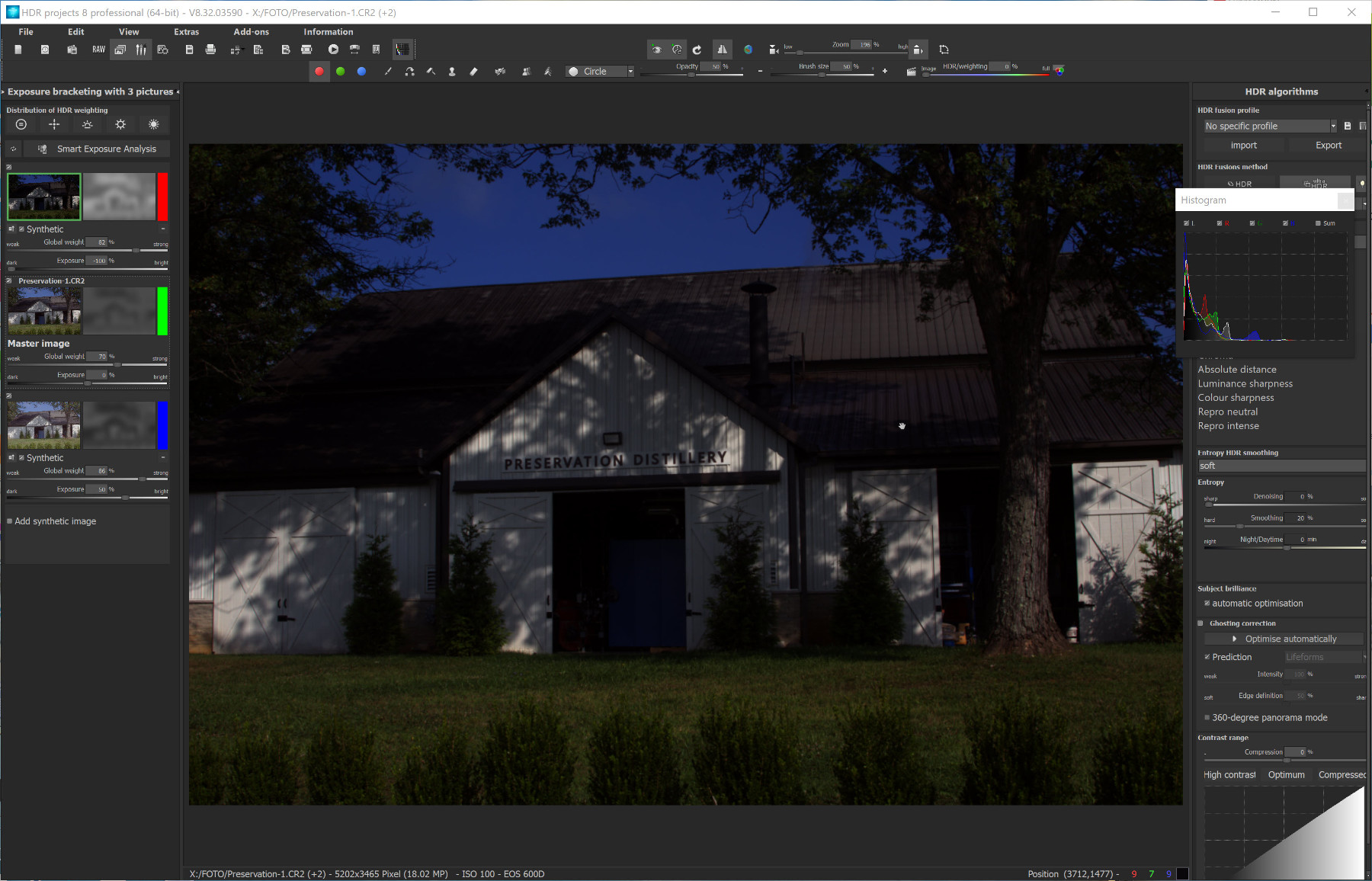The width and height of the screenshot is (1372, 881).
Task: Click the floppy disk save toolbar icon
Action: pos(189,50)
